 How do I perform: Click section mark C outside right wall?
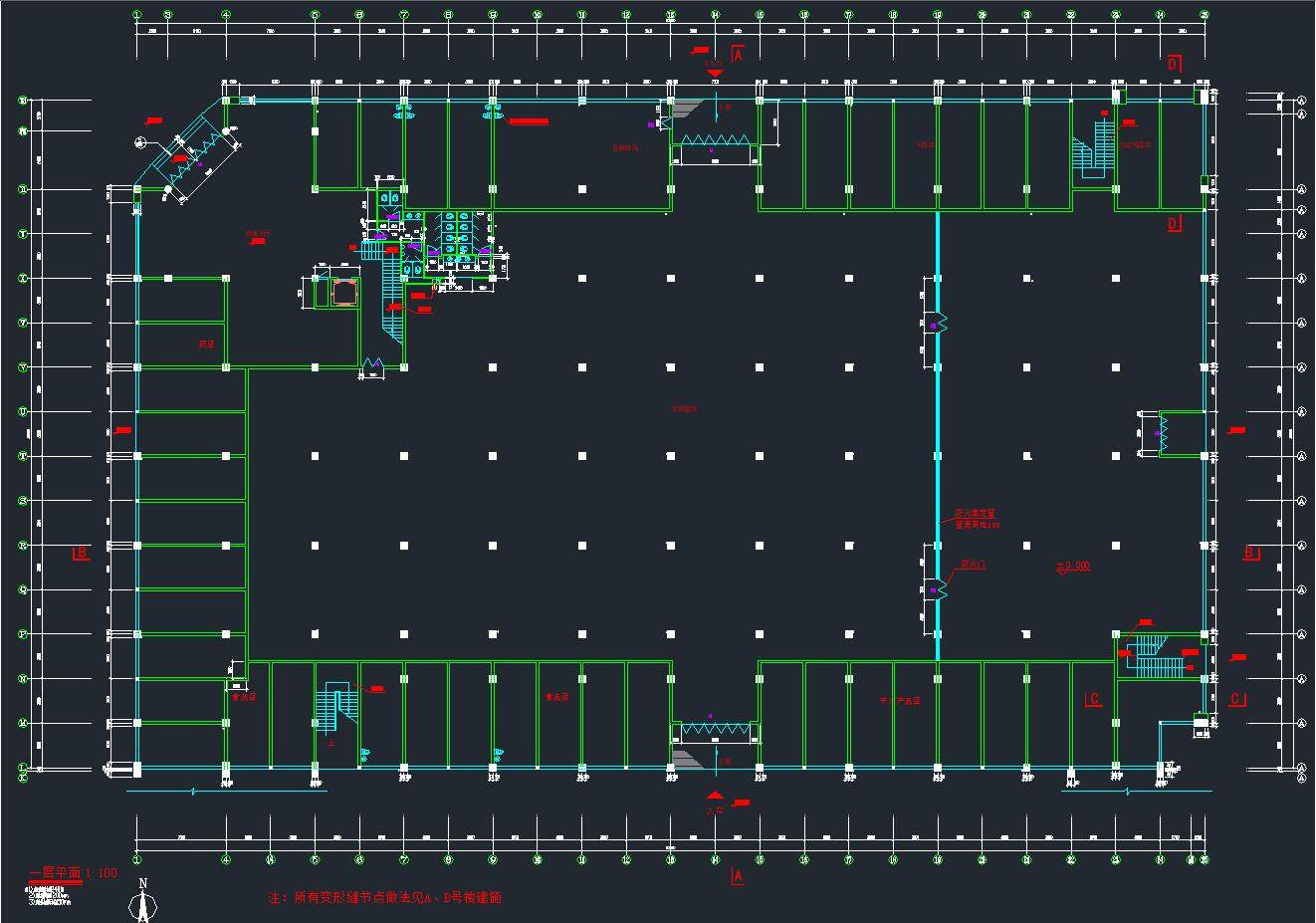click(x=1235, y=699)
